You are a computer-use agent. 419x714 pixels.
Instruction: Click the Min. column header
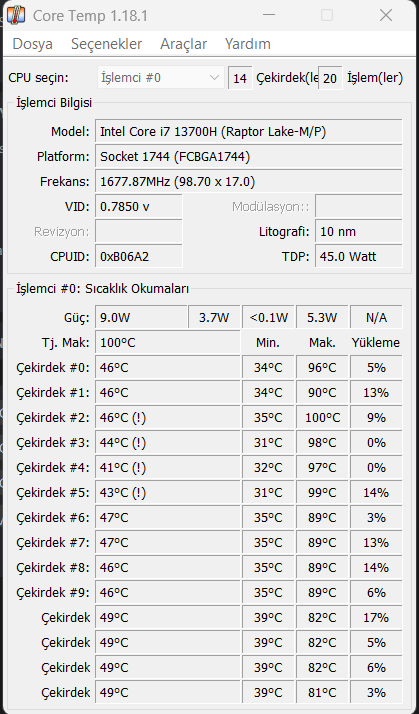pos(268,342)
